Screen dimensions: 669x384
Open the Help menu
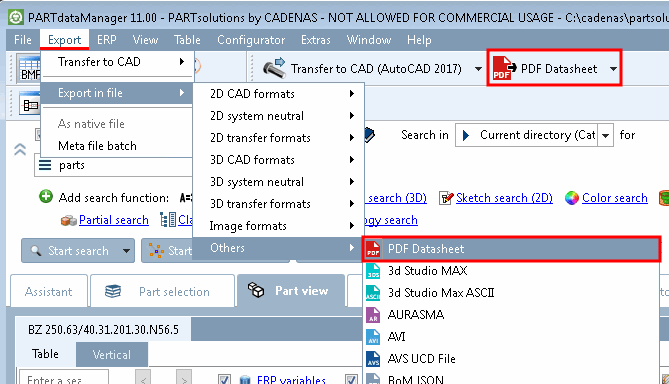(419, 40)
